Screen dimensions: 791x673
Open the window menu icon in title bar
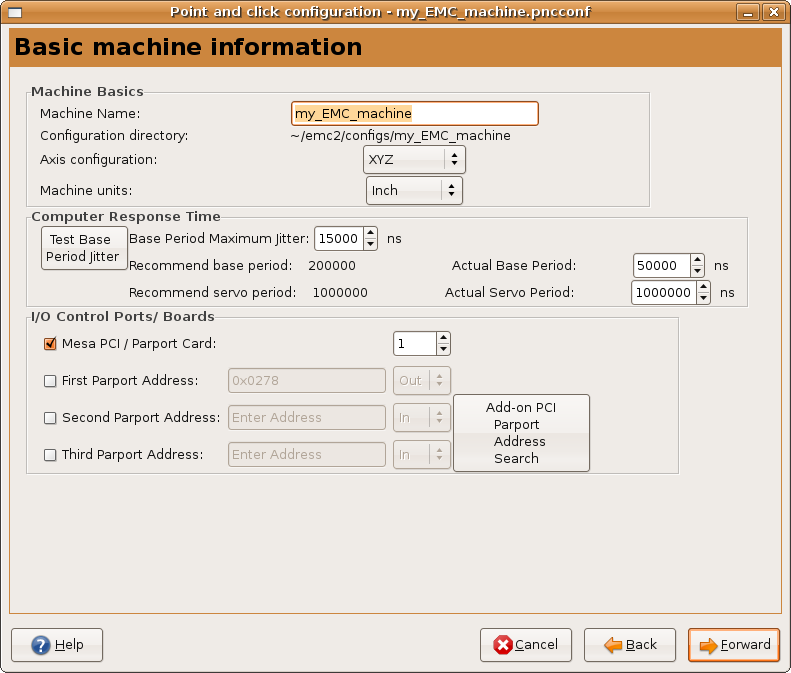(x=15, y=12)
